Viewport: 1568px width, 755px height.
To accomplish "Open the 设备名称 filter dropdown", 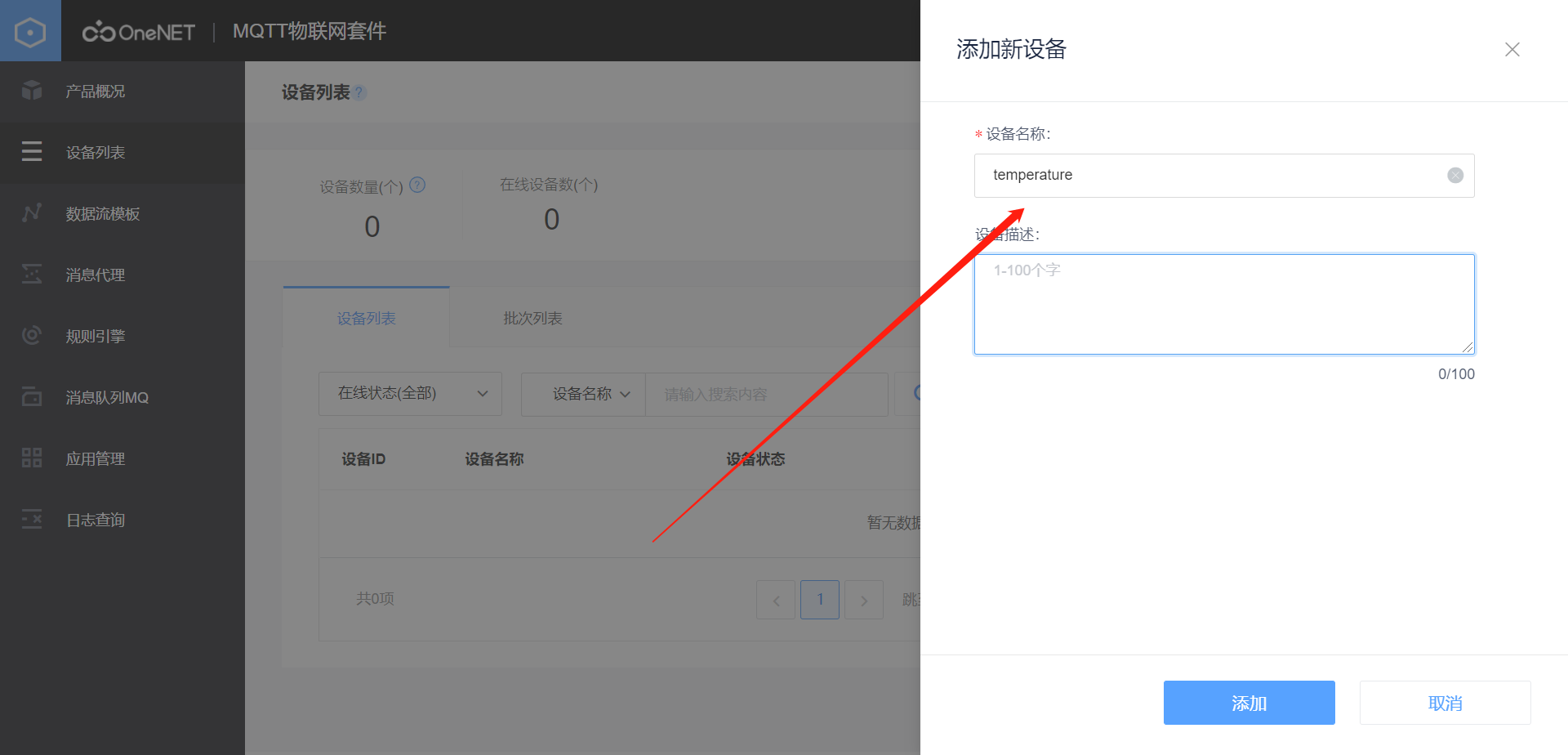I will click(582, 394).
